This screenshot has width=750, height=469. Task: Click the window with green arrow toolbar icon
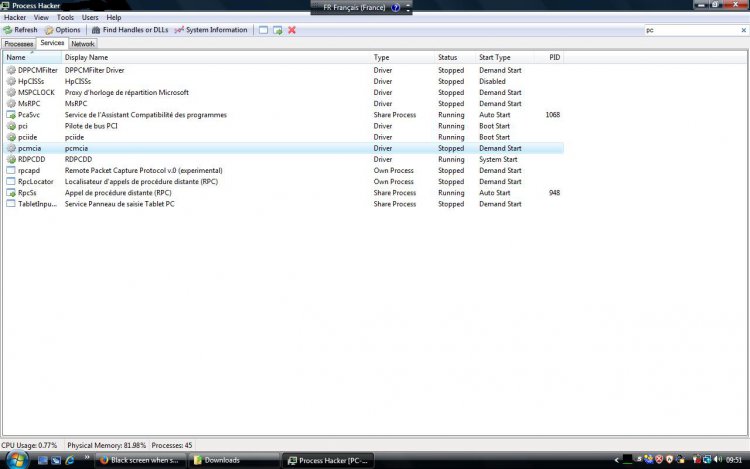277,30
